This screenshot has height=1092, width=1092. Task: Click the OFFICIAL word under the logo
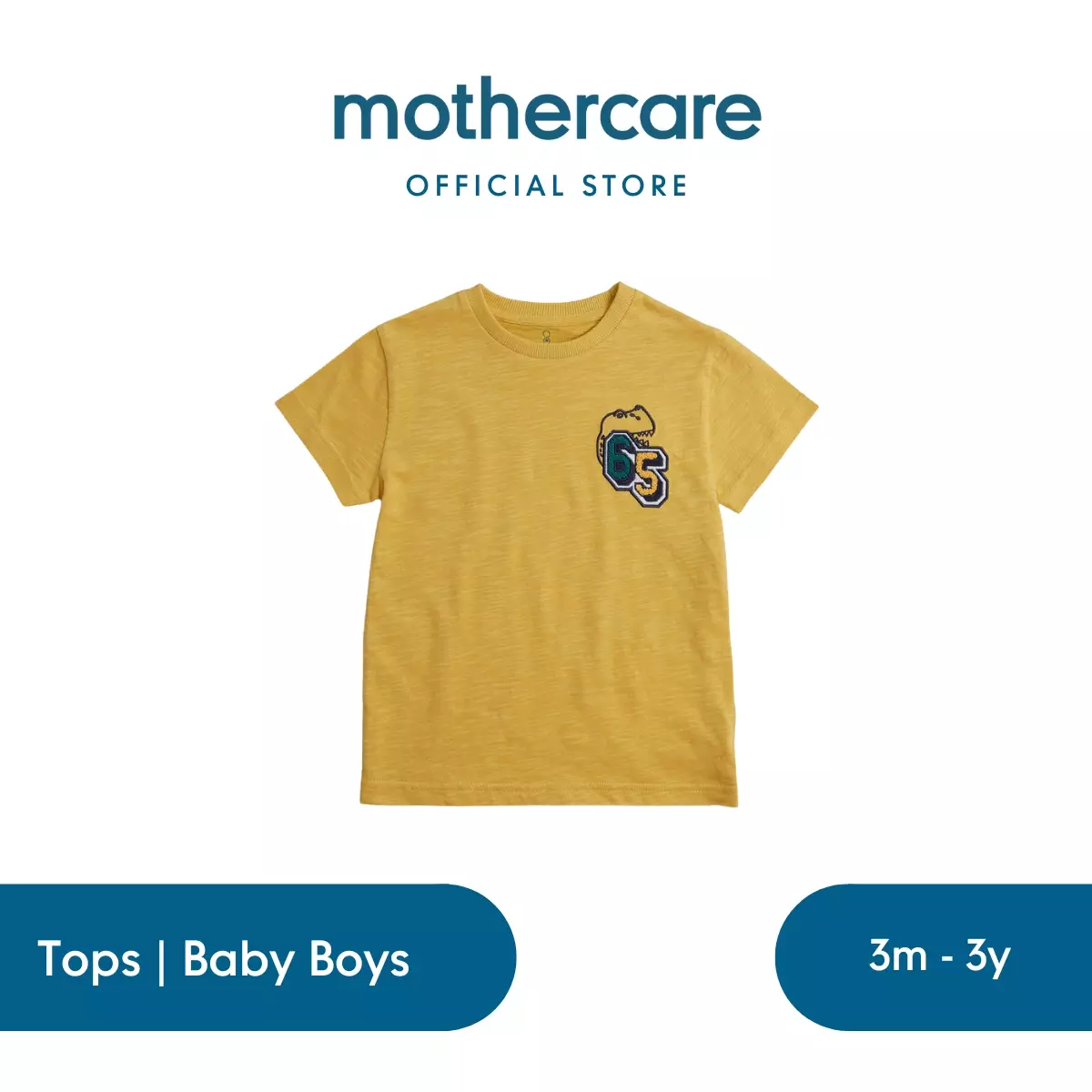pos(485,186)
